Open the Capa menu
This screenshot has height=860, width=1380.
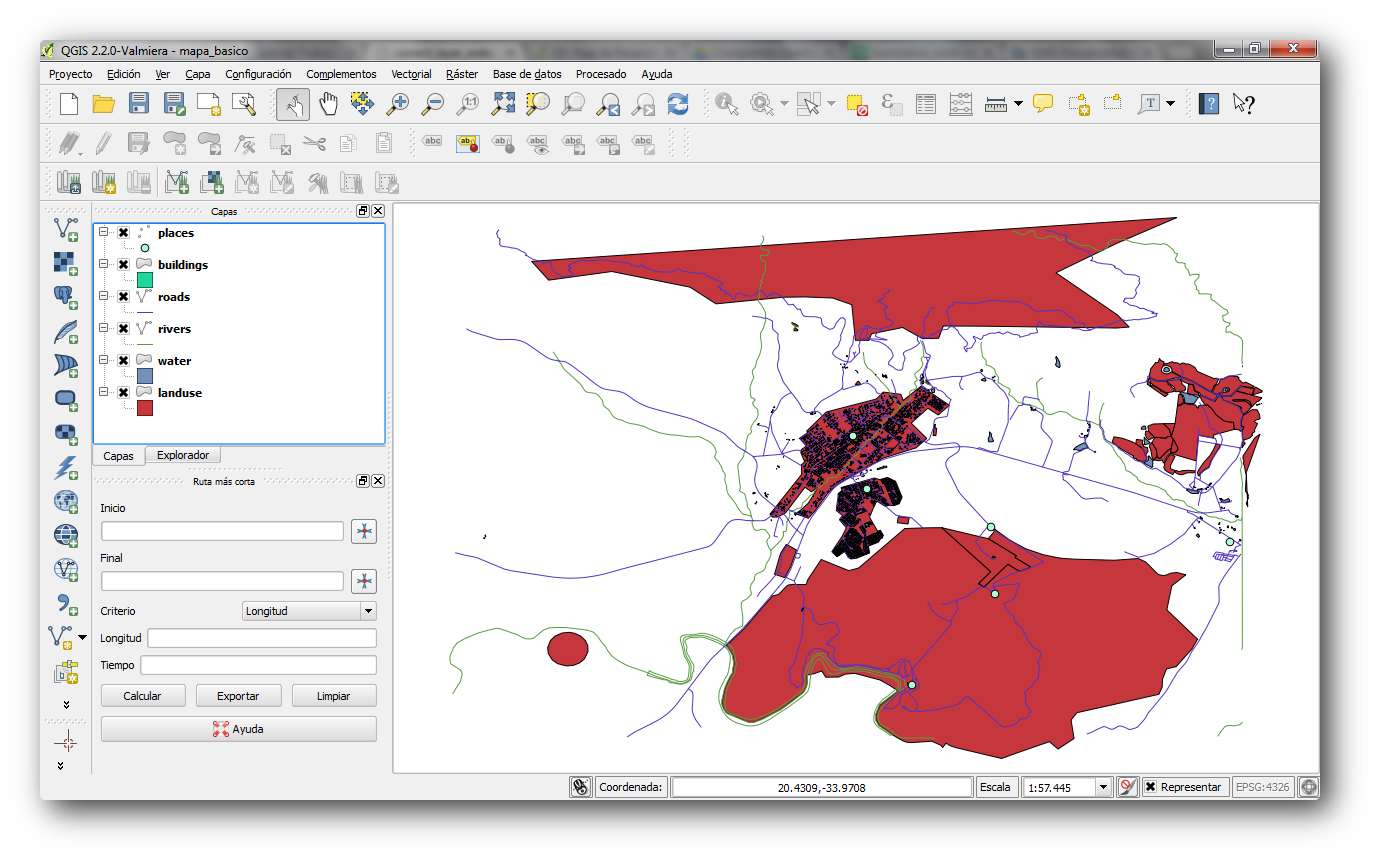[x=197, y=74]
